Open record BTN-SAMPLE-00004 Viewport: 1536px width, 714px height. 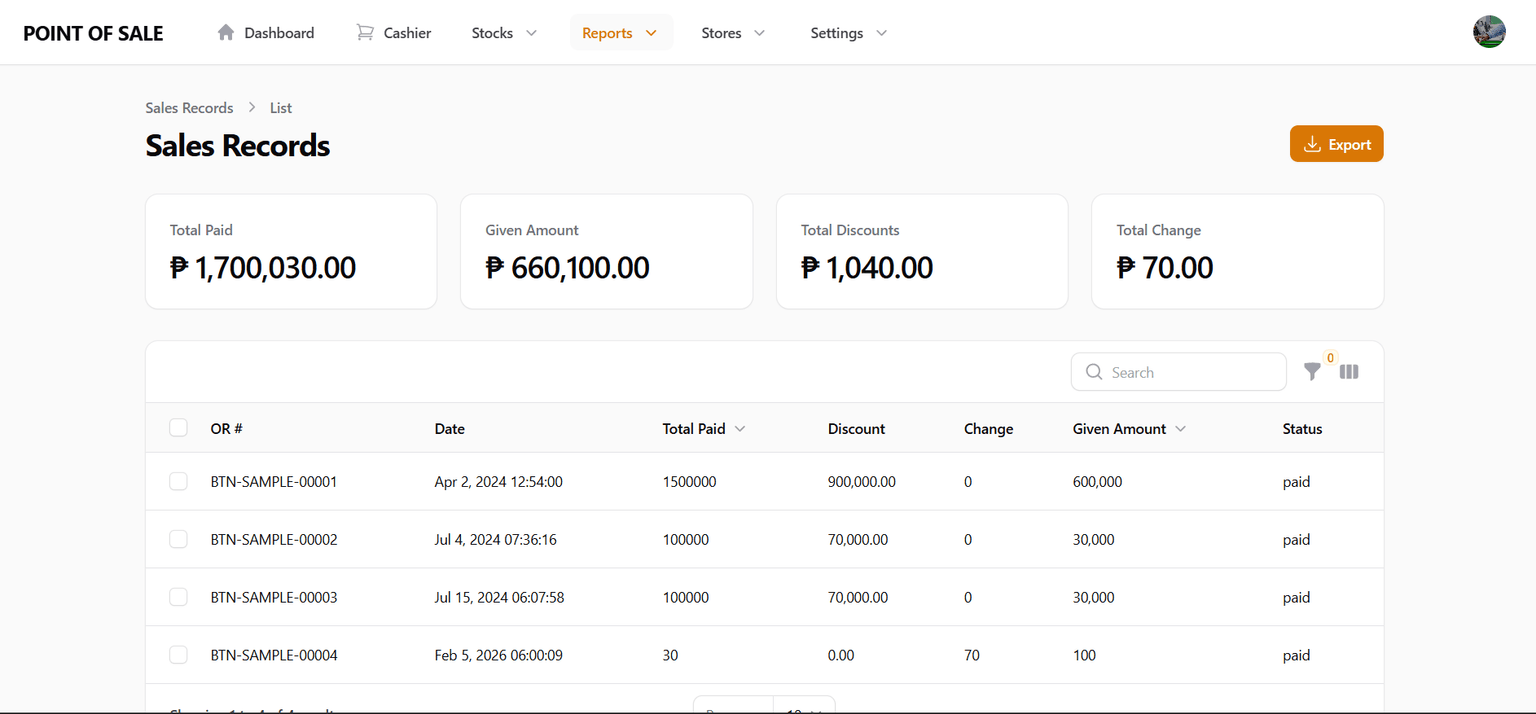click(x=274, y=655)
